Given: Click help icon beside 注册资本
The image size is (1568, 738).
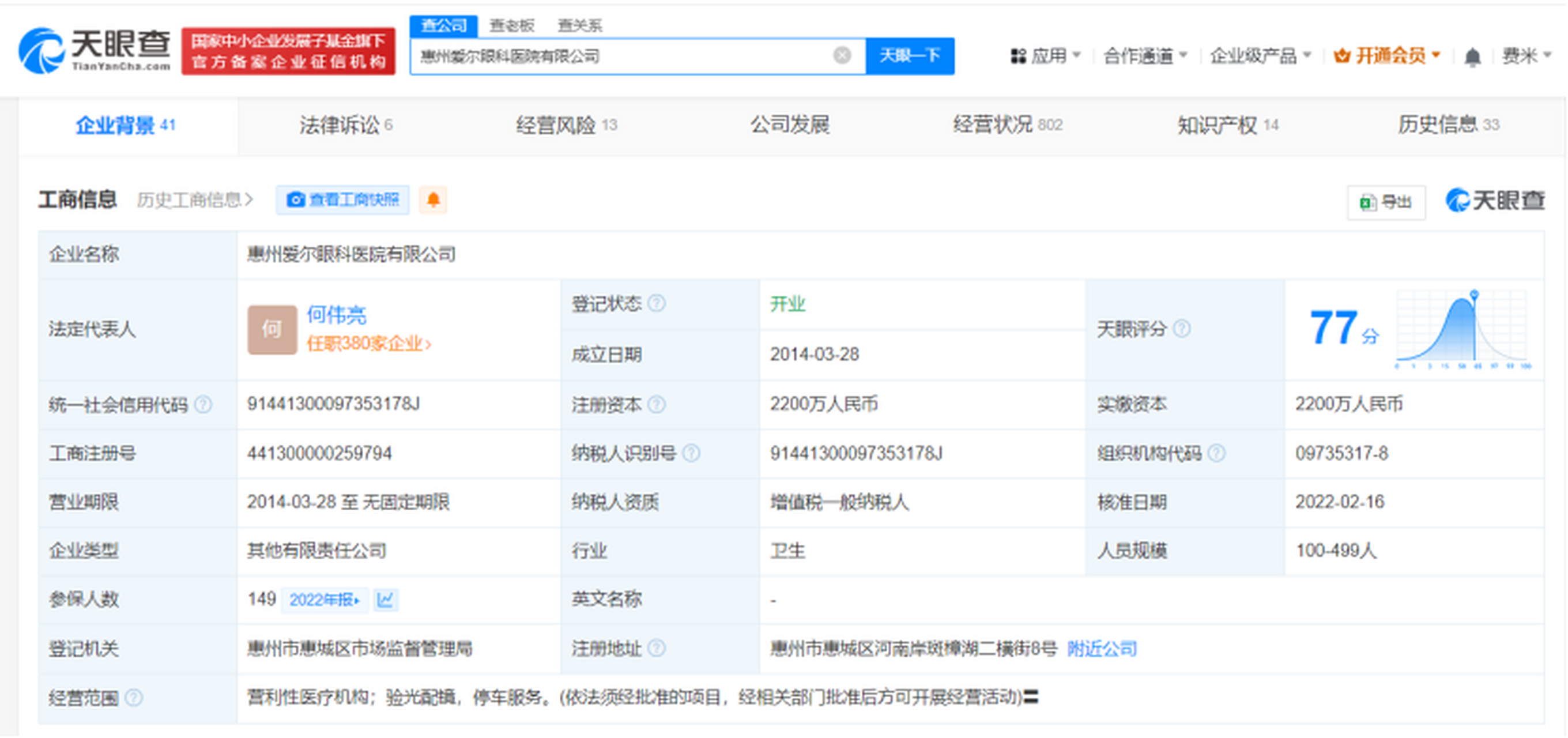Looking at the screenshot, I should 656,404.
